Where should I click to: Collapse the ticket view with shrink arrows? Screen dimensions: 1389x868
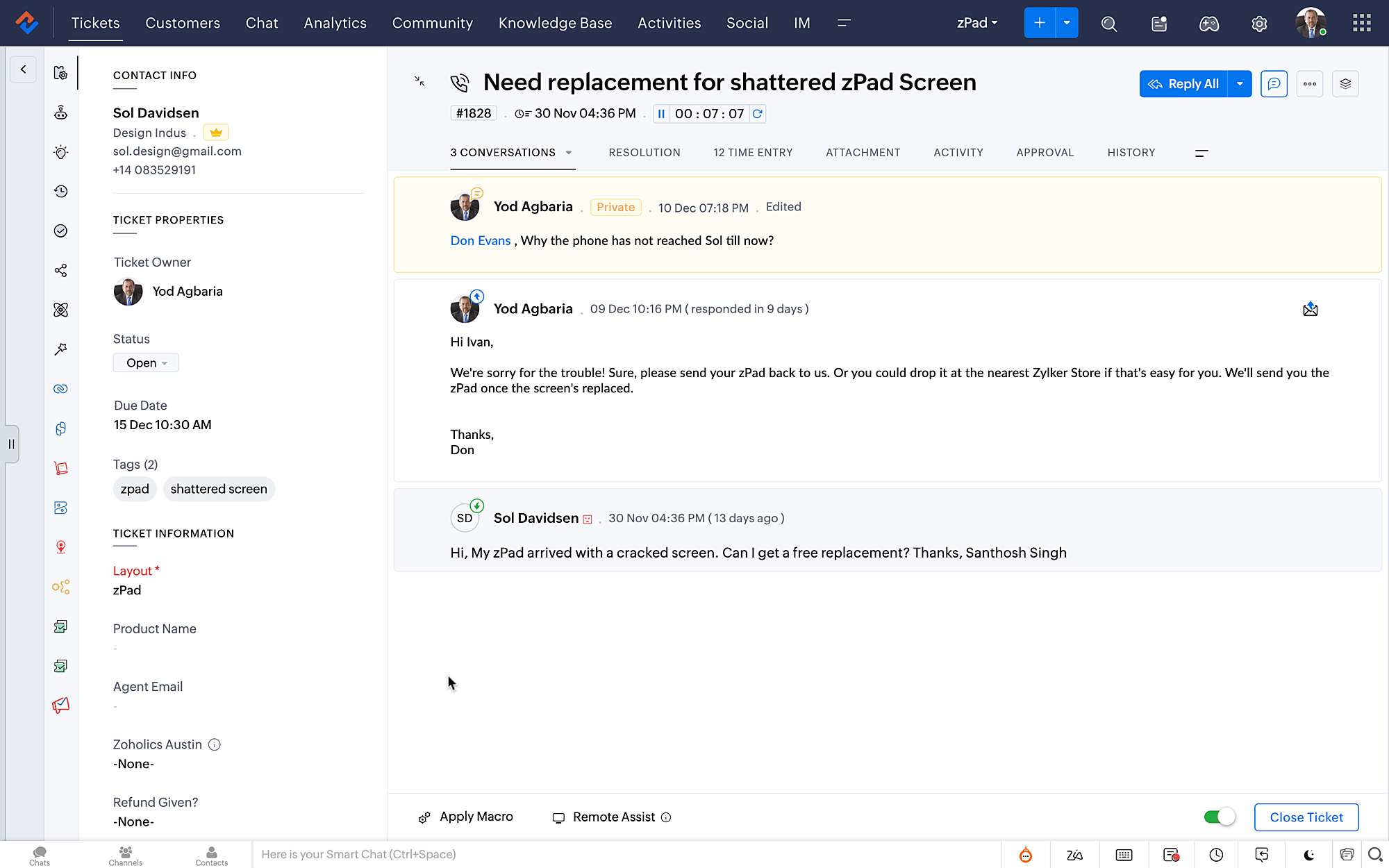coord(419,81)
